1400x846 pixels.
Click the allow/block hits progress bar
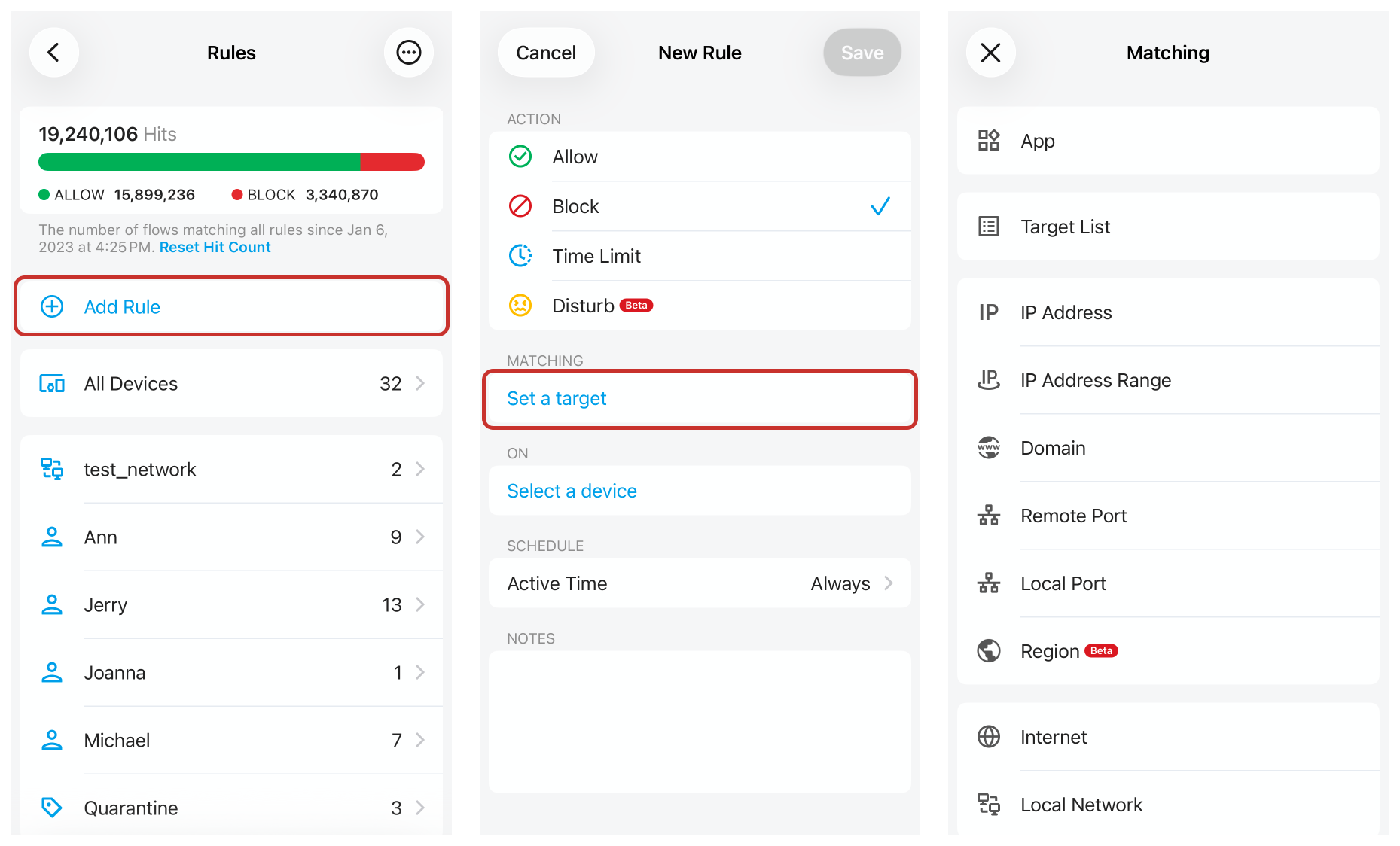[231, 162]
